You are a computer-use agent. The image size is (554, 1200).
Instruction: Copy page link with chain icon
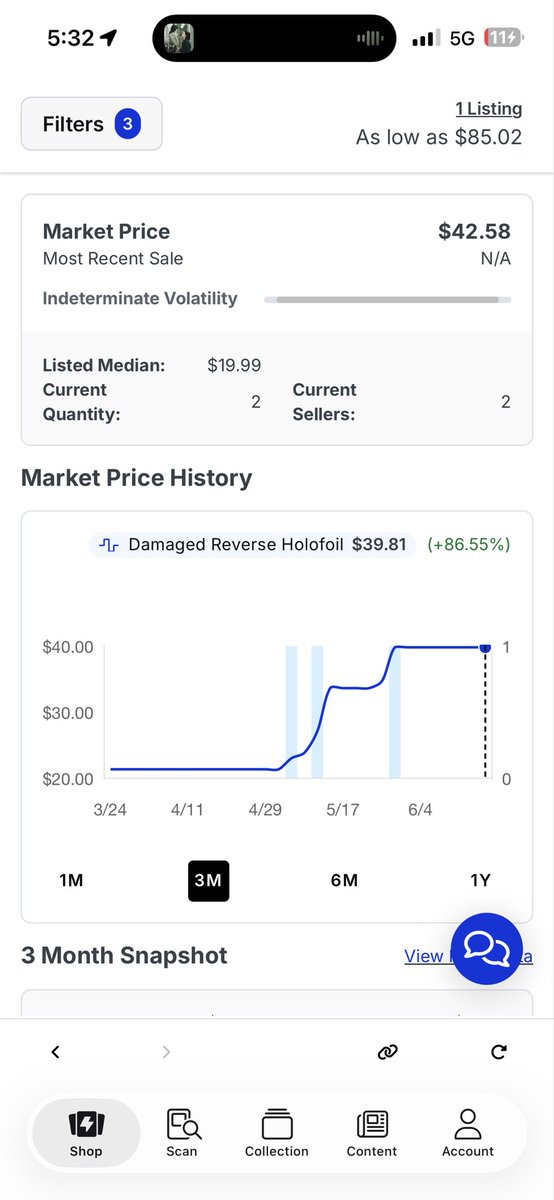(x=387, y=1051)
